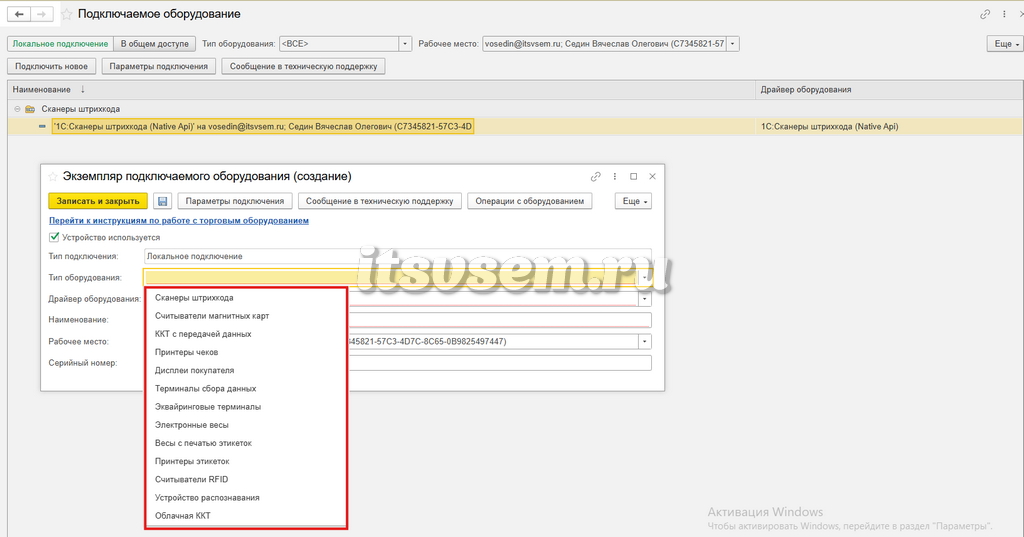Screen dimensions: 1024x537
Task: Switch to В общем доступе mode
Action: point(155,44)
